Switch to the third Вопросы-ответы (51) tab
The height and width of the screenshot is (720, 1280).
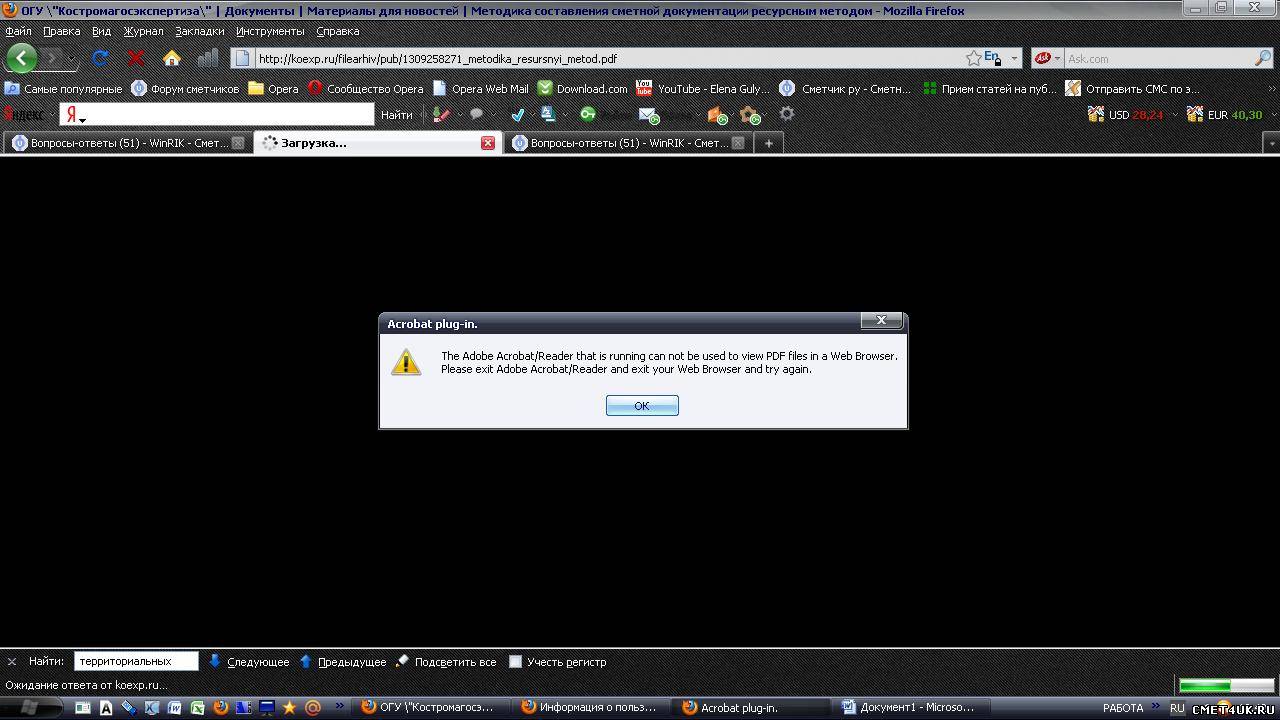(627, 143)
